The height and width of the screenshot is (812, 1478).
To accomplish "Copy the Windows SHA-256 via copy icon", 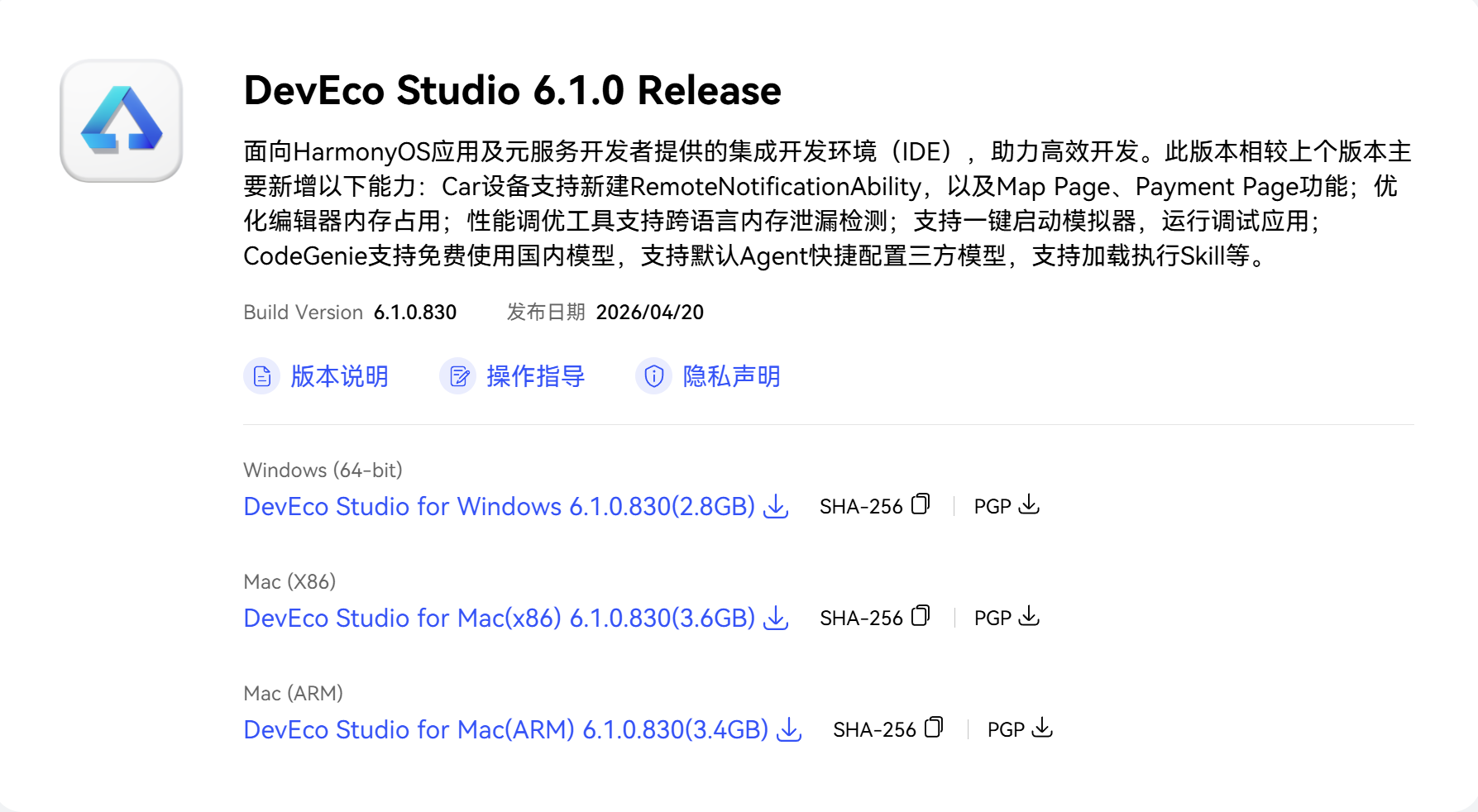I will (921, 504).
